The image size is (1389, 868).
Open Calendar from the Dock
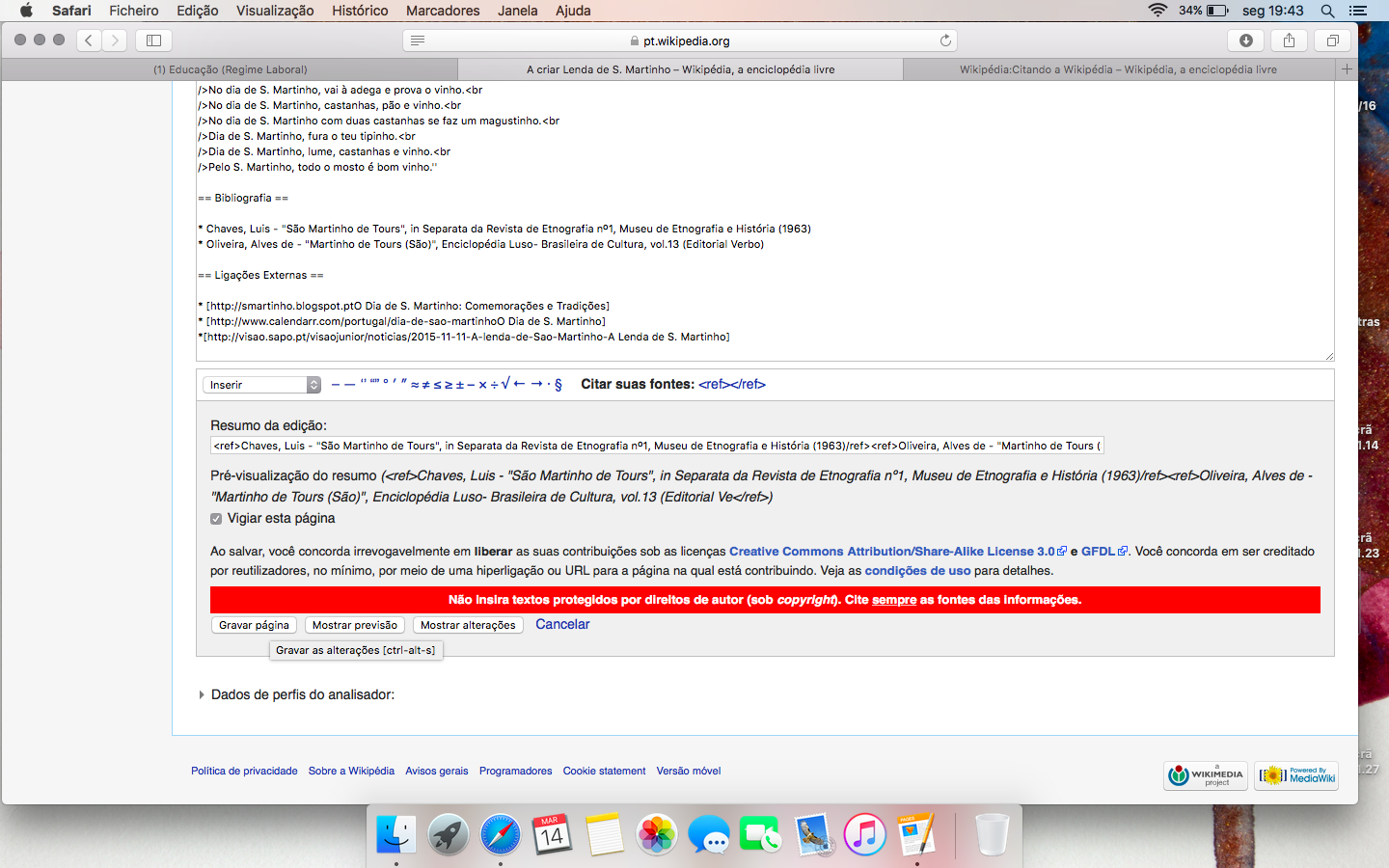pos(552,833)
